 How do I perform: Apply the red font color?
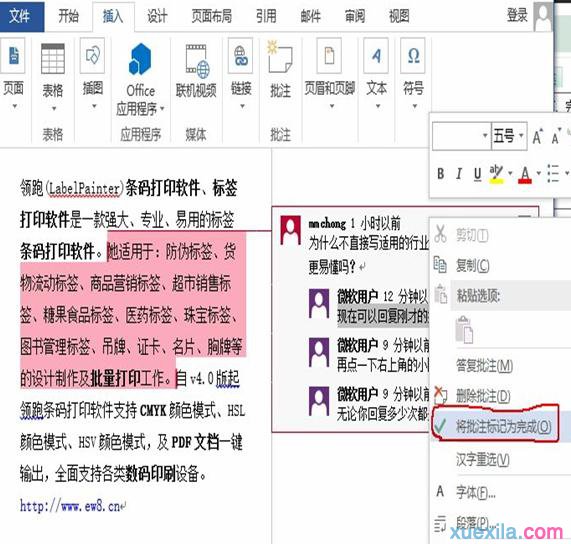[525, 174]
